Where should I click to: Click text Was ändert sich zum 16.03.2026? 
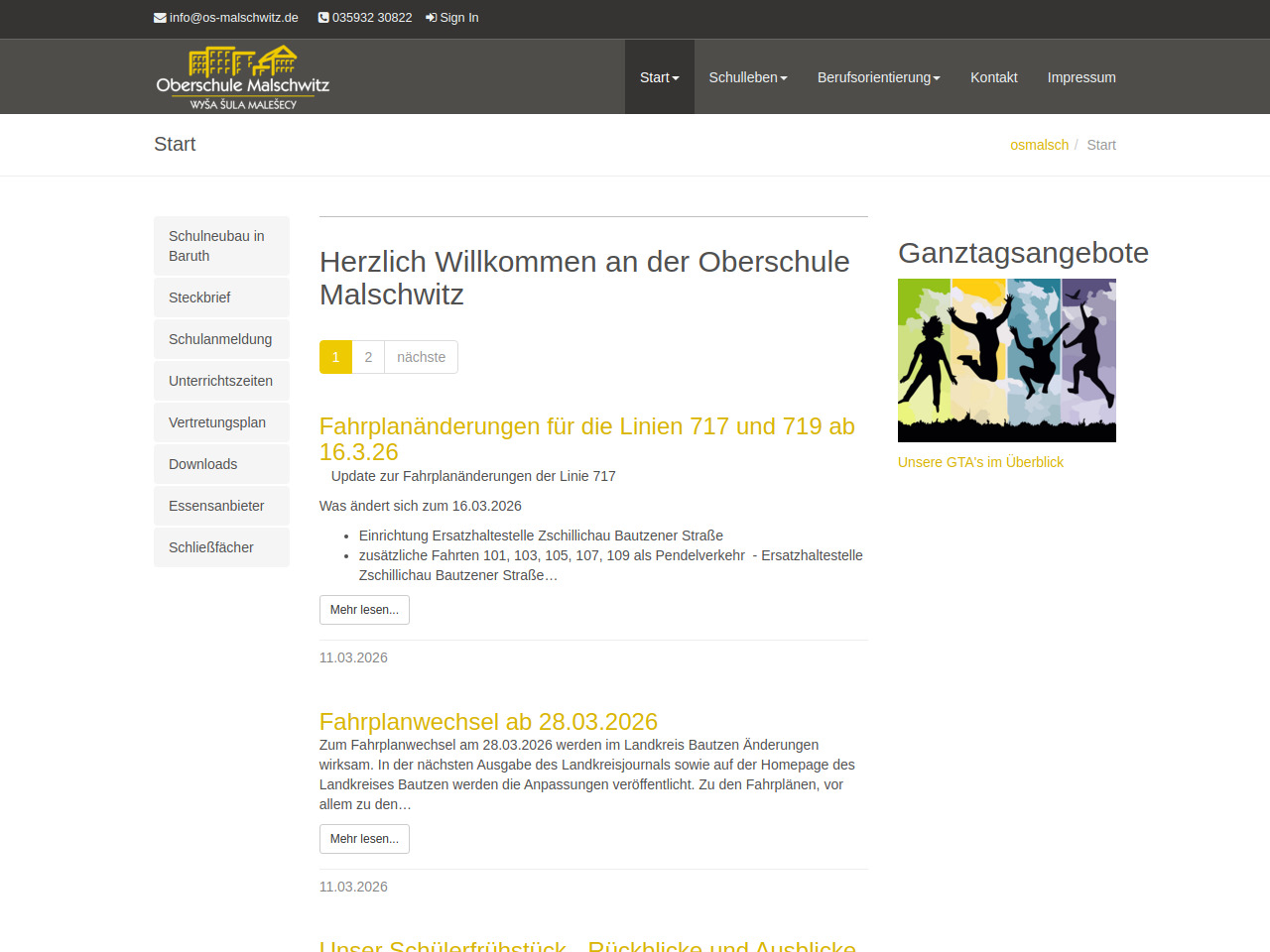click(420, 506)
